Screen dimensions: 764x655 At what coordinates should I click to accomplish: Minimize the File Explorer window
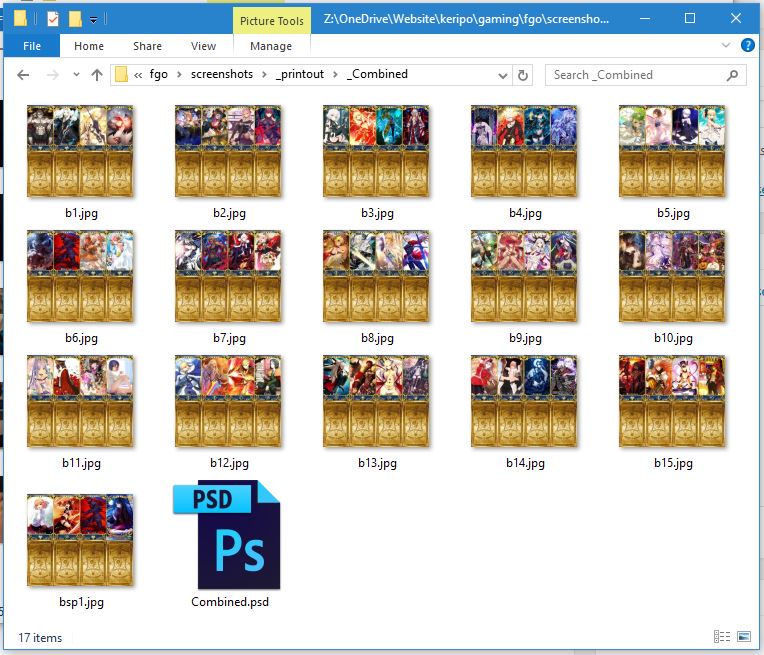coord(645,19)
